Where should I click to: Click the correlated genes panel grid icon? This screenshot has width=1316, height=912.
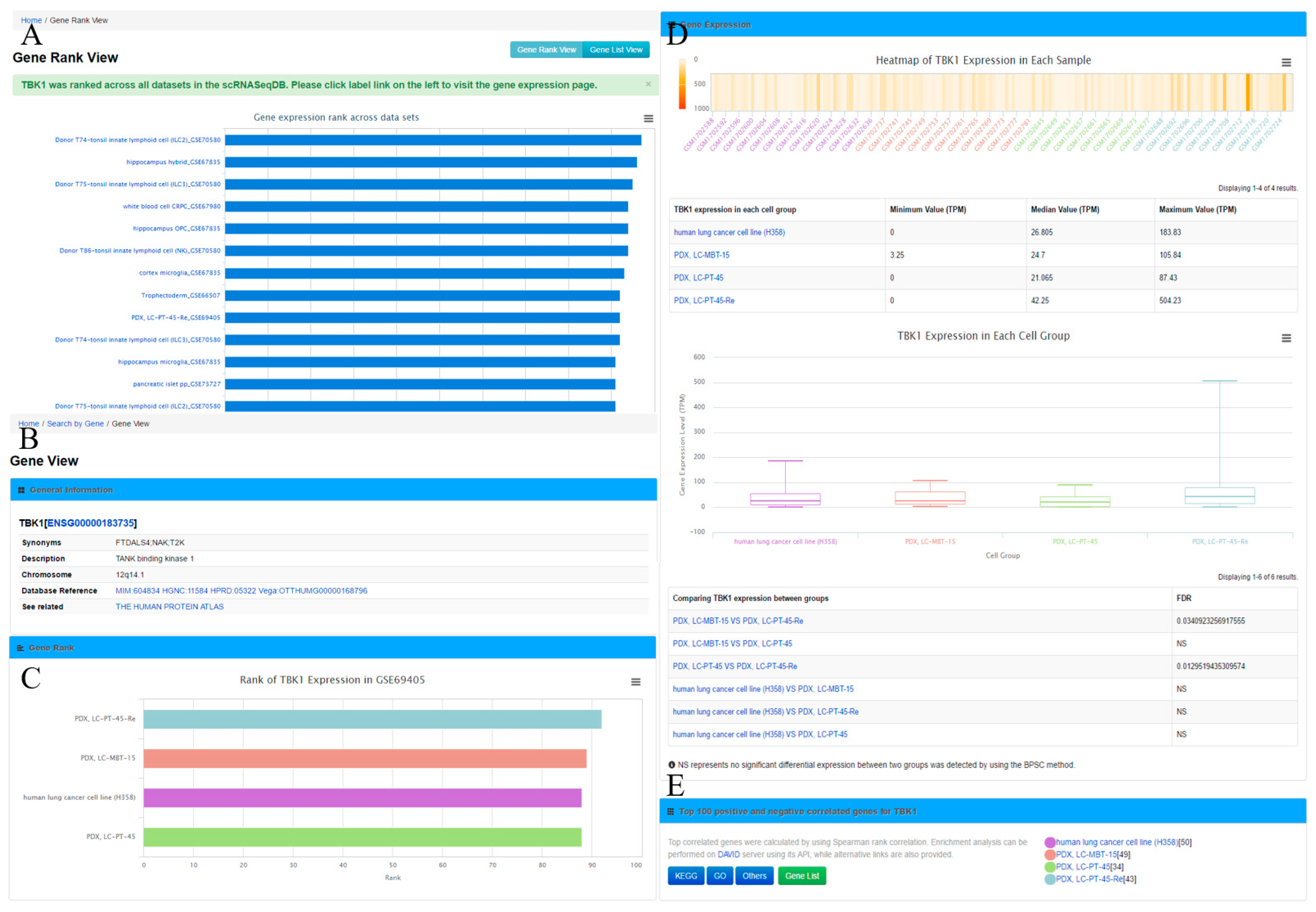670,811
